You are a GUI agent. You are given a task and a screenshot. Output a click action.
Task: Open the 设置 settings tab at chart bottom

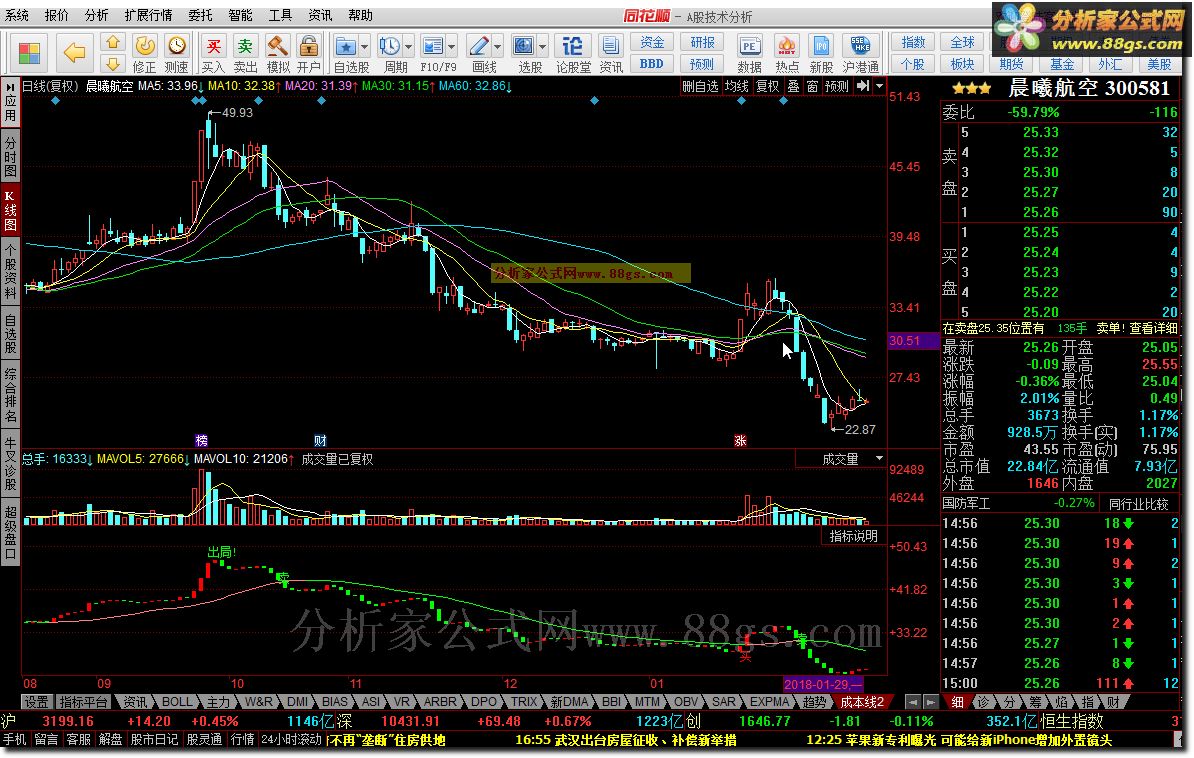[x=37, y=702]
